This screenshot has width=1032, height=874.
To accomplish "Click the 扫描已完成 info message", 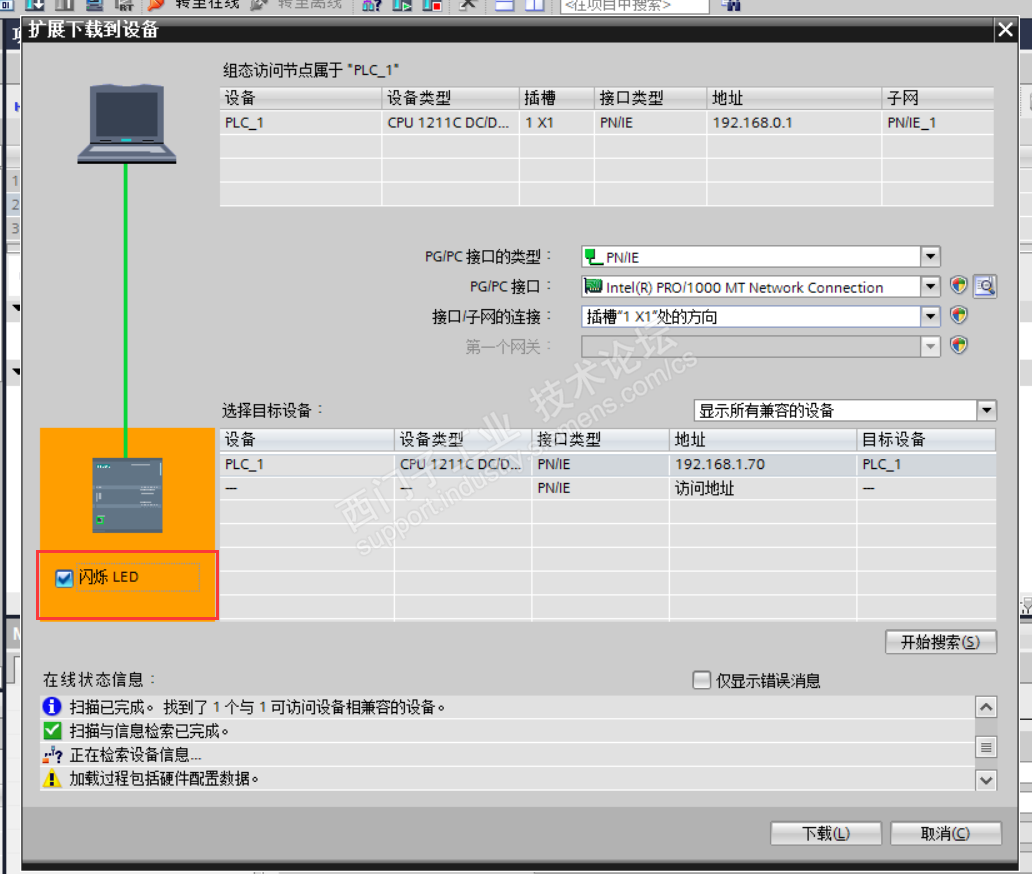I will tap(257, 707).
